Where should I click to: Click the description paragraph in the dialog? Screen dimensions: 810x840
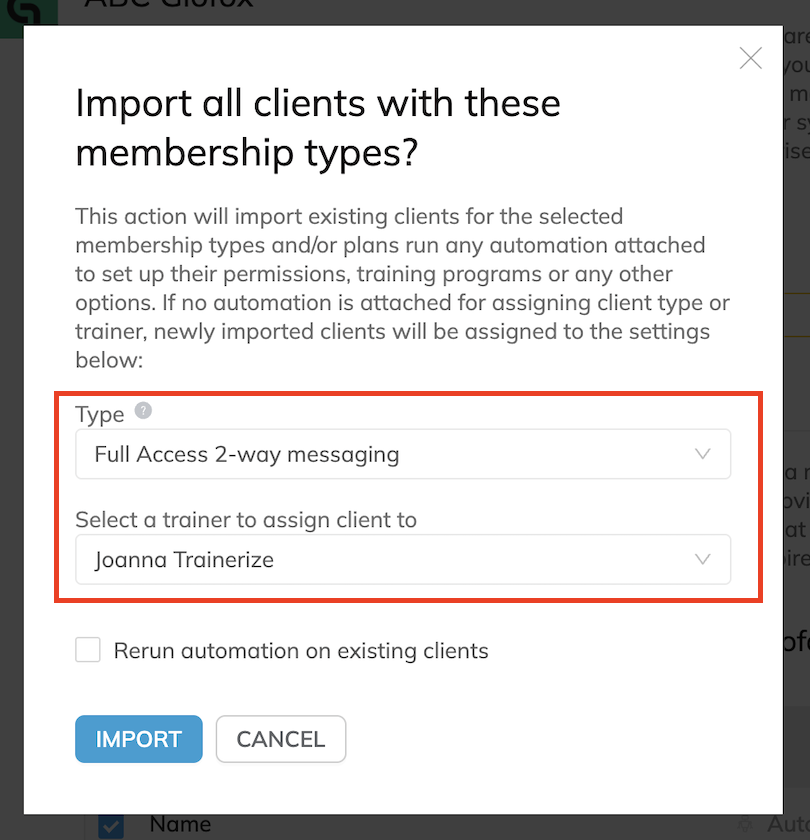point(402,288)
